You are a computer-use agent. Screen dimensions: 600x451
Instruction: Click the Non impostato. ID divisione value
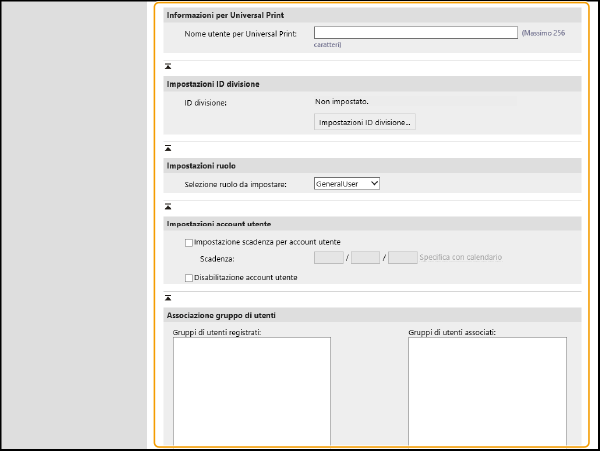[x=341, y=102]
